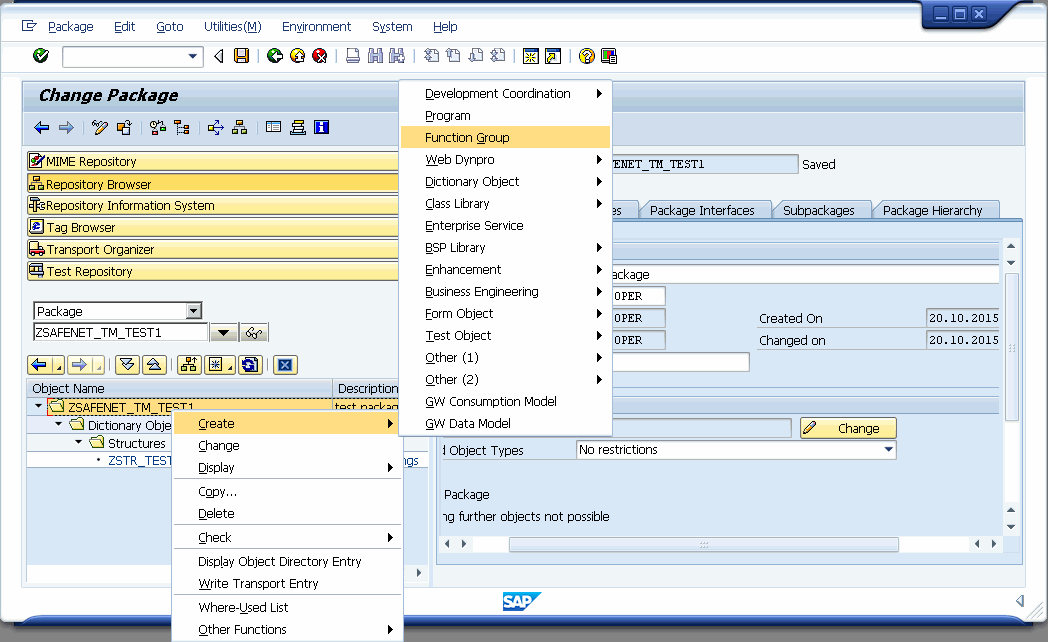This screenshot has height=642, width=1048.
Task: Click Expand All Nodes icon in tree toolbar
Action: point(127,365)
